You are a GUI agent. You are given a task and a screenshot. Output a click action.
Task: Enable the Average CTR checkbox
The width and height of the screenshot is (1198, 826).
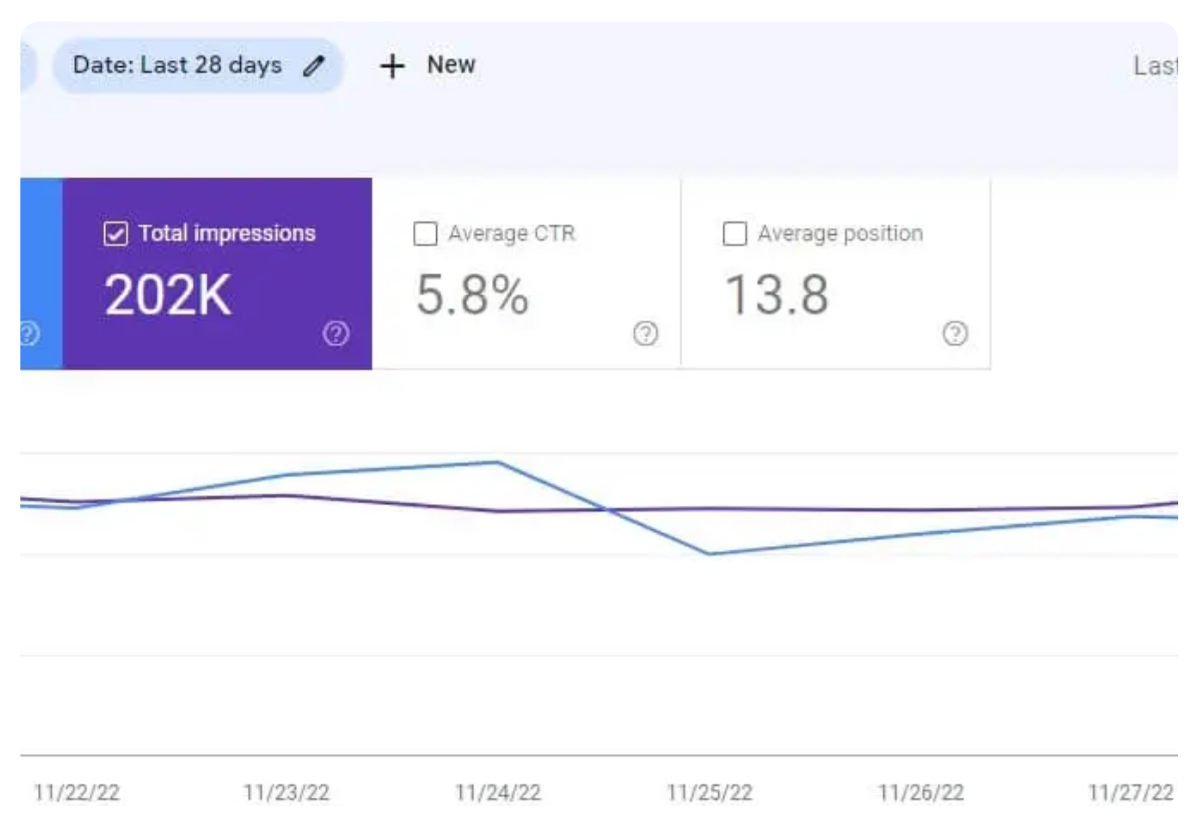click(x=425, y=234)
